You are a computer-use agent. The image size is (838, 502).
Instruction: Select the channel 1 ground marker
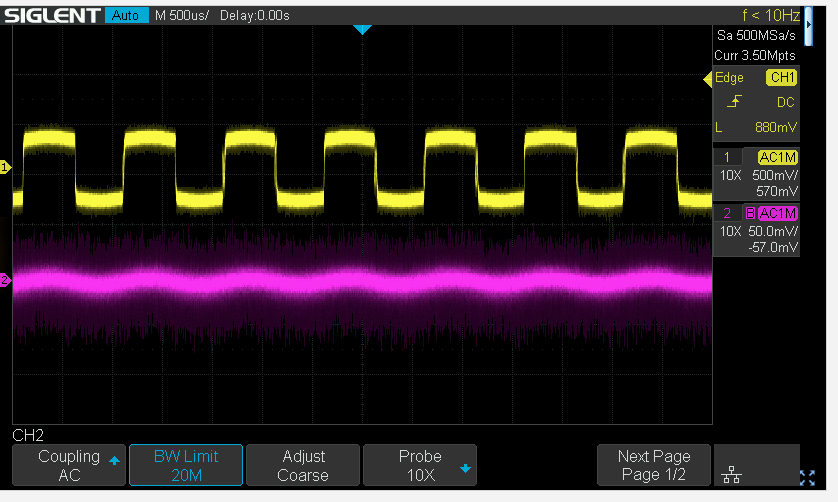click(5, 167)
